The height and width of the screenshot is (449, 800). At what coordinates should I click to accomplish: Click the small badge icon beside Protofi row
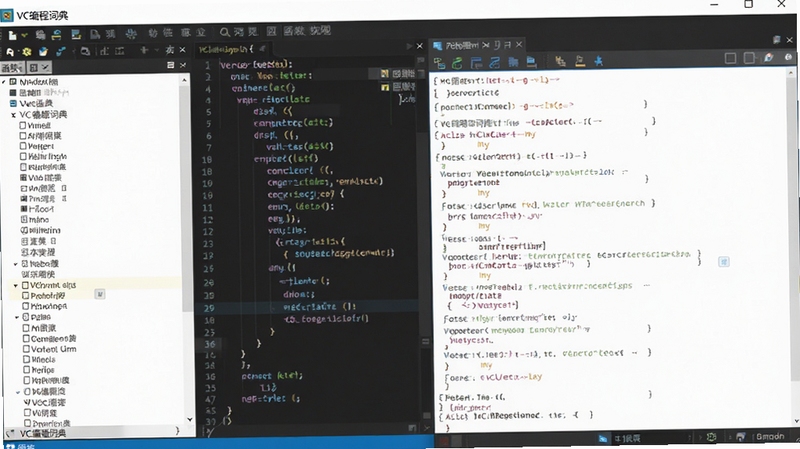click(x=100, y=294)
